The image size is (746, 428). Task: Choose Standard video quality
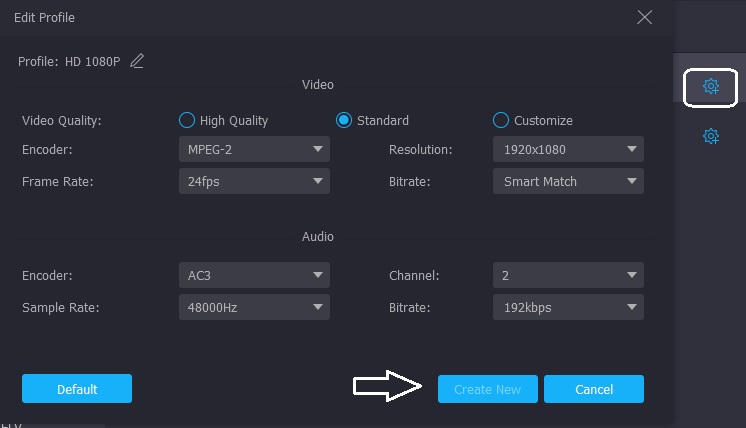pyautogui.click(x=344, y=120)
